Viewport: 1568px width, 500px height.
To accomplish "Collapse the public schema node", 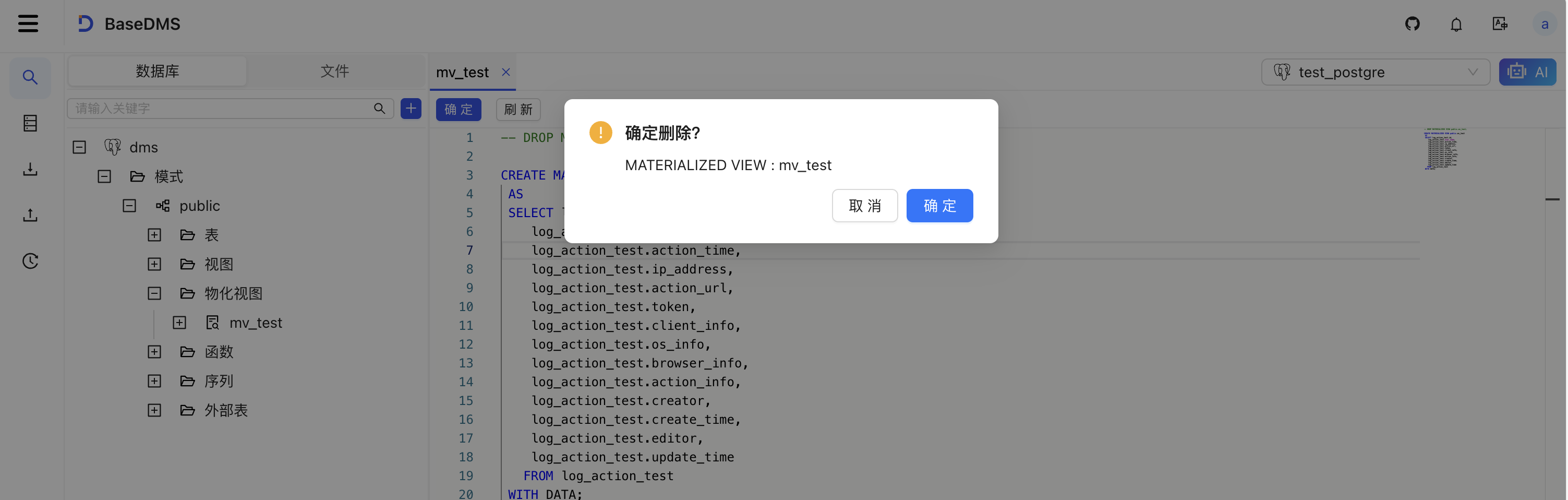I will click(x=129, y=205).
